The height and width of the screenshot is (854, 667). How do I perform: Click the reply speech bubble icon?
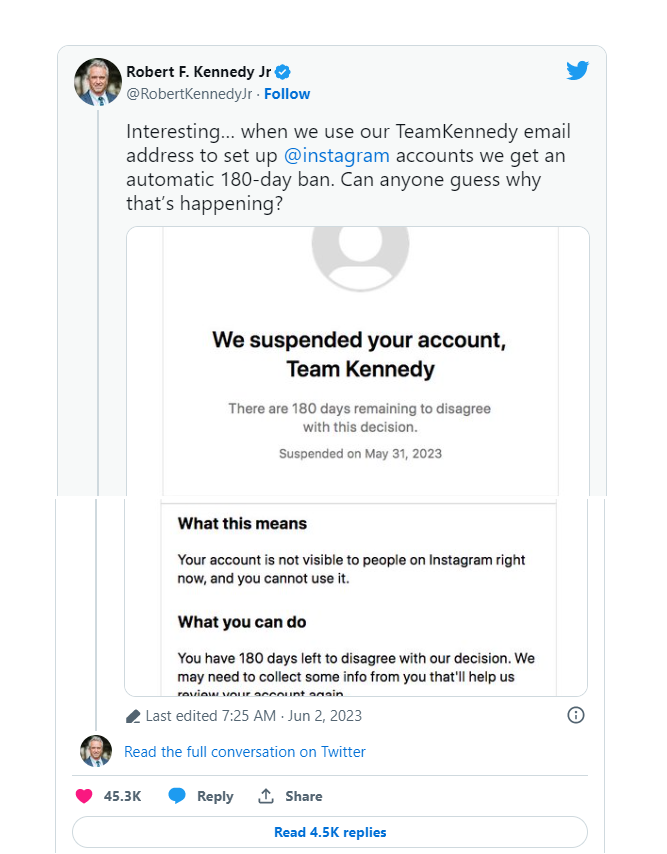[x=177, y=796]
